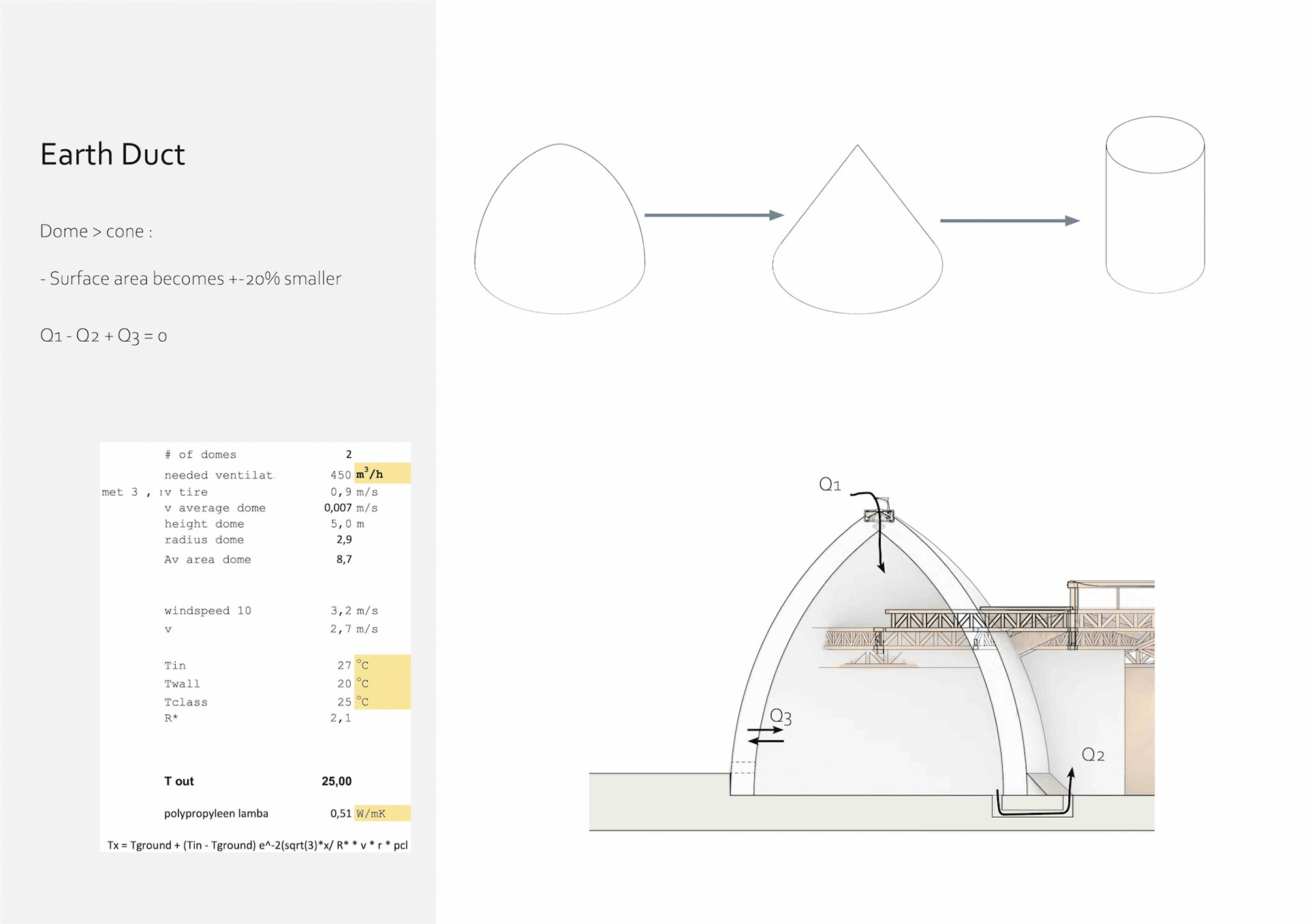Click the Q1 label above the dome

pyautogui.click(x=830, y=485)
